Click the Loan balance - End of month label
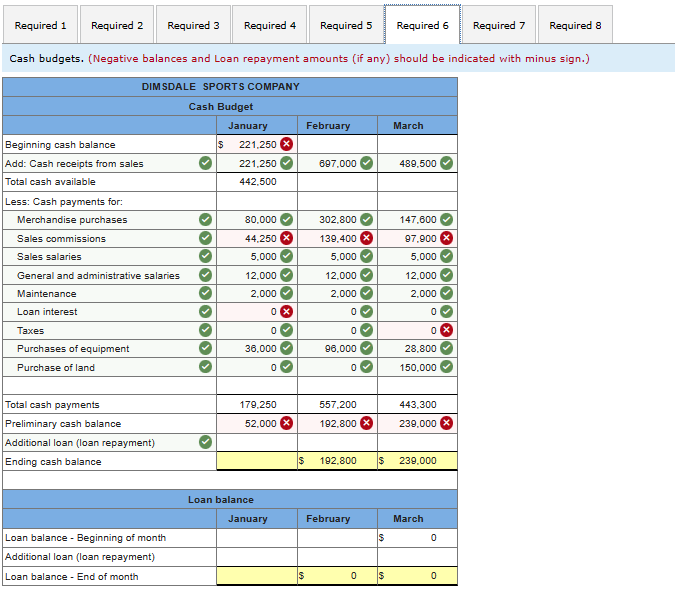This screenshot has height=593, width=675. tap(72, 577)
